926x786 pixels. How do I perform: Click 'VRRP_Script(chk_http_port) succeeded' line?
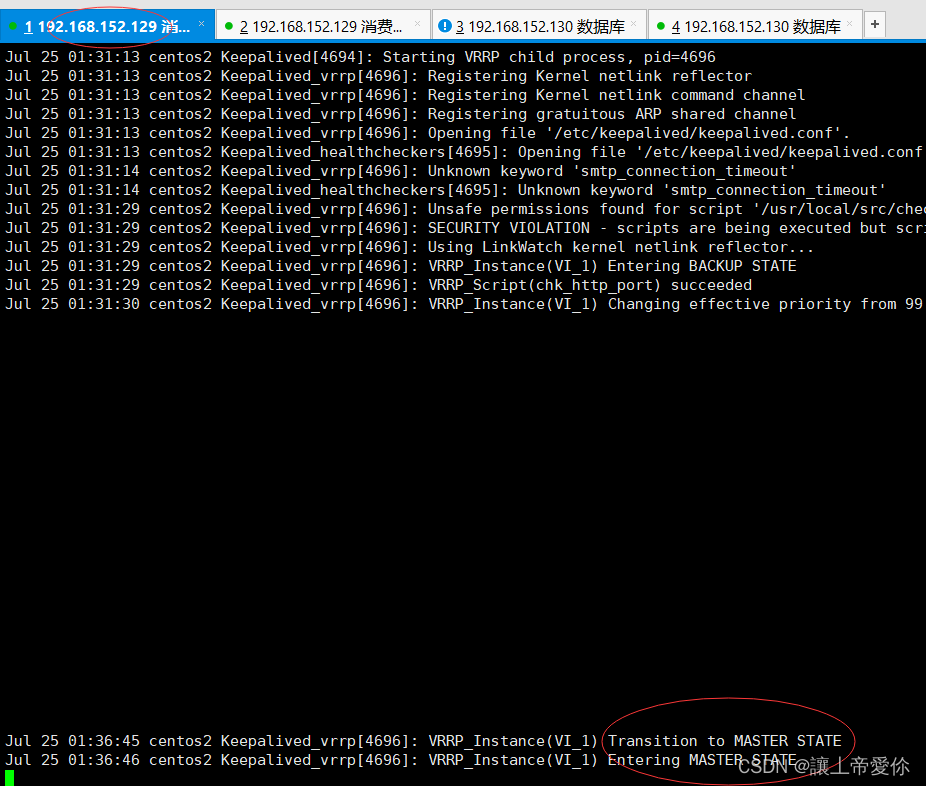pyautogui.click(x=379, y=285)
